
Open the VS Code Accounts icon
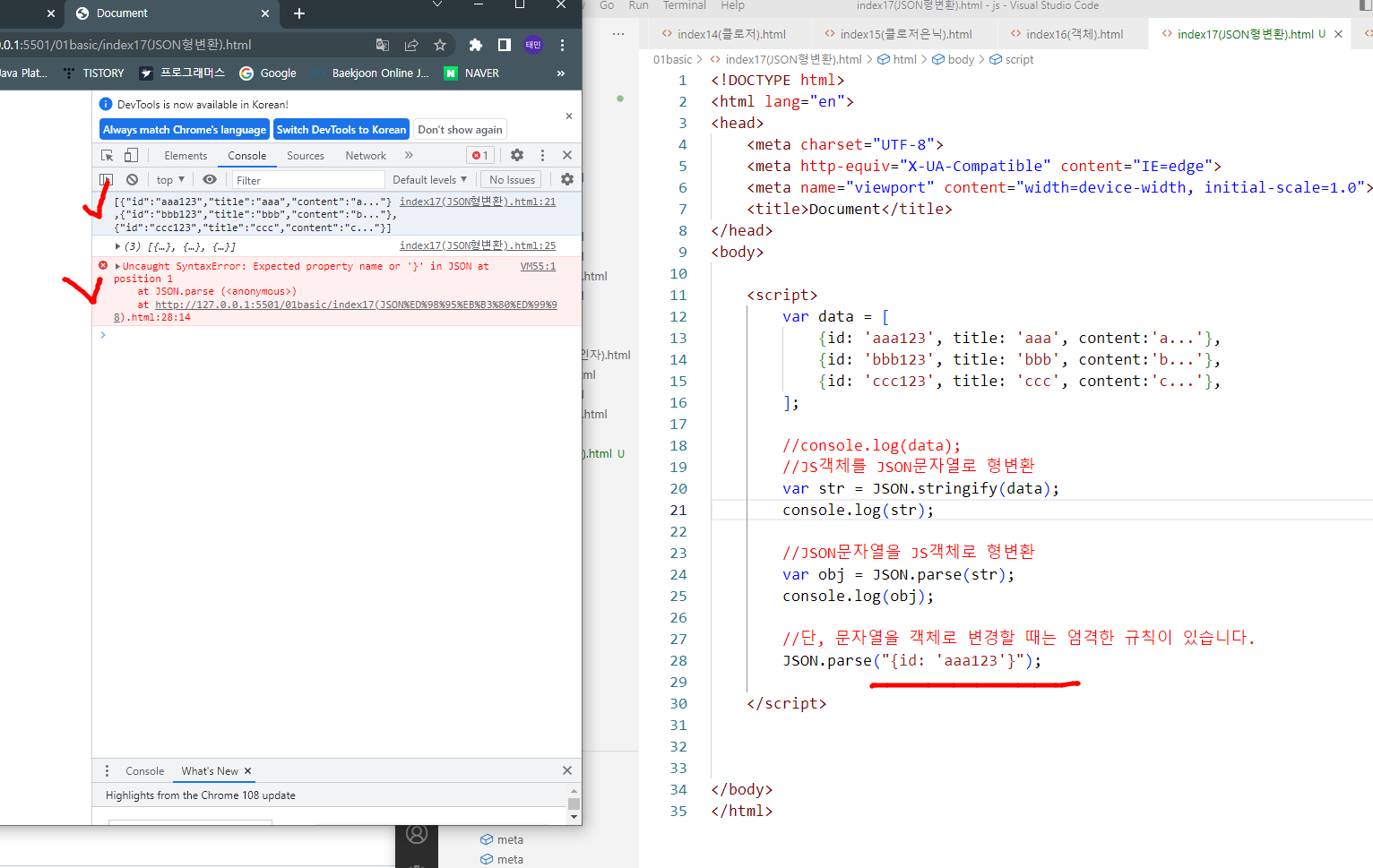tap(417, 834)
